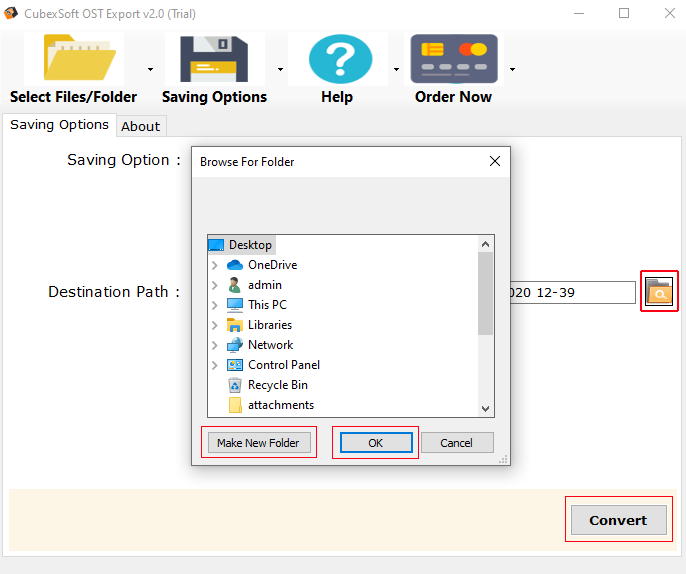686x574 pixels.
Task: Open the Select Files/Folder toolbar icon
Action: (x=80, y=58)
